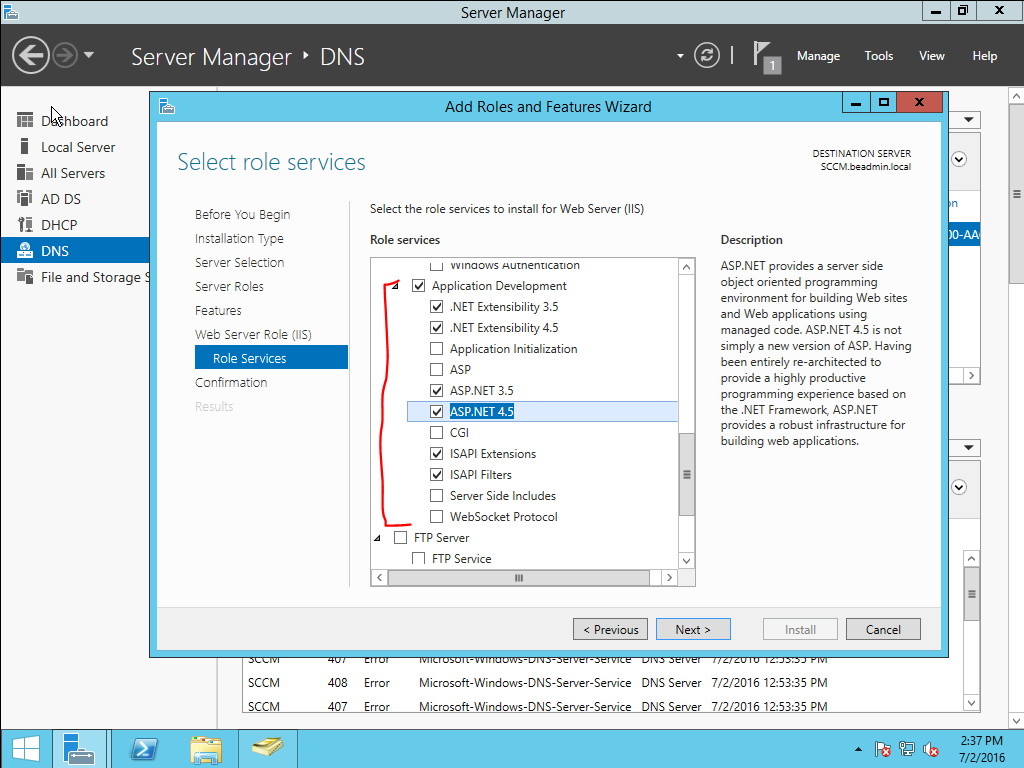Uncheck .NET Extensibility 4.5
1024x768 pixels.
coord(436,327)
